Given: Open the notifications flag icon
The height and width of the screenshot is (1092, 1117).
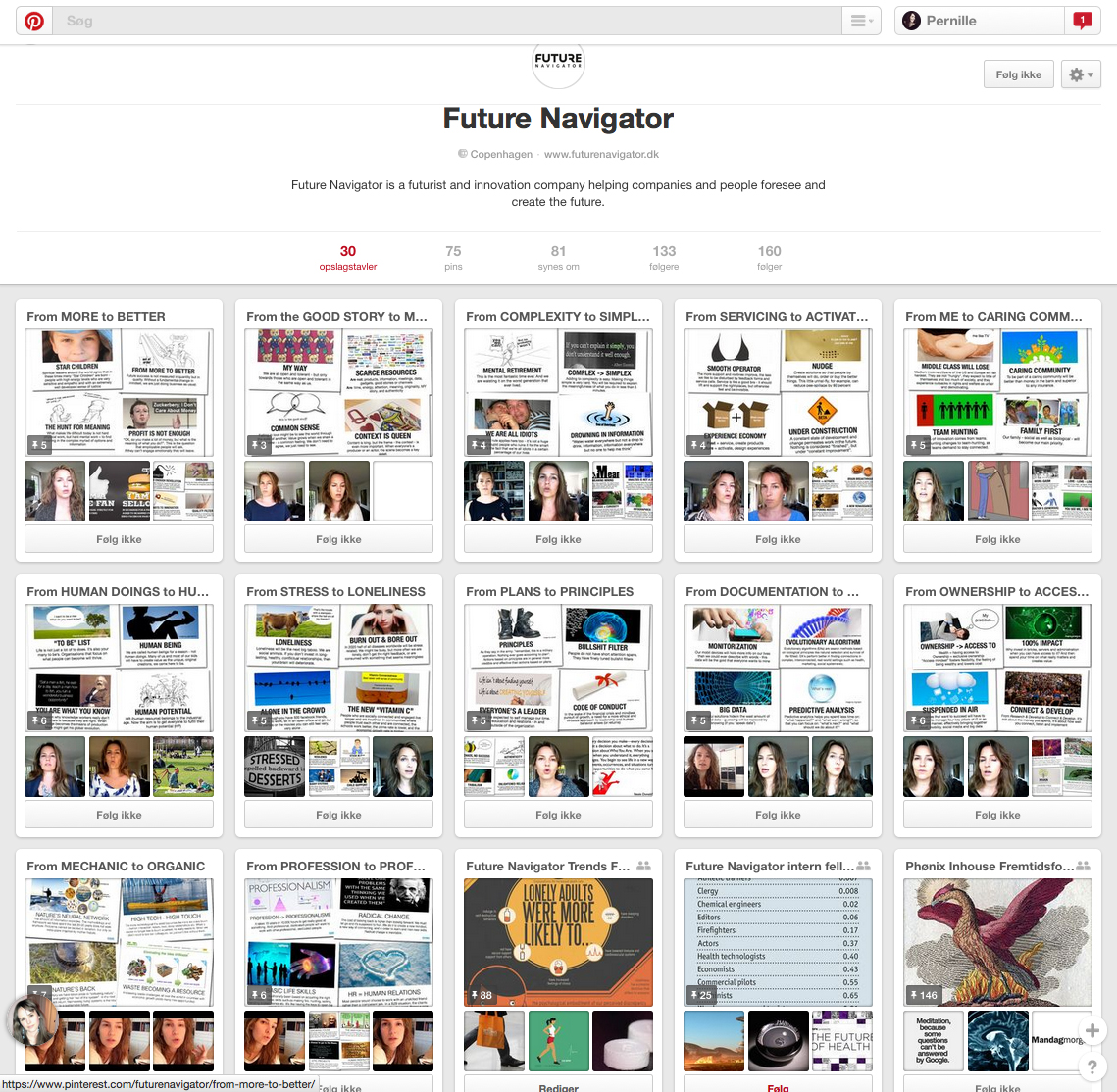Looking at the screenshot, I should pos(1083,21).
